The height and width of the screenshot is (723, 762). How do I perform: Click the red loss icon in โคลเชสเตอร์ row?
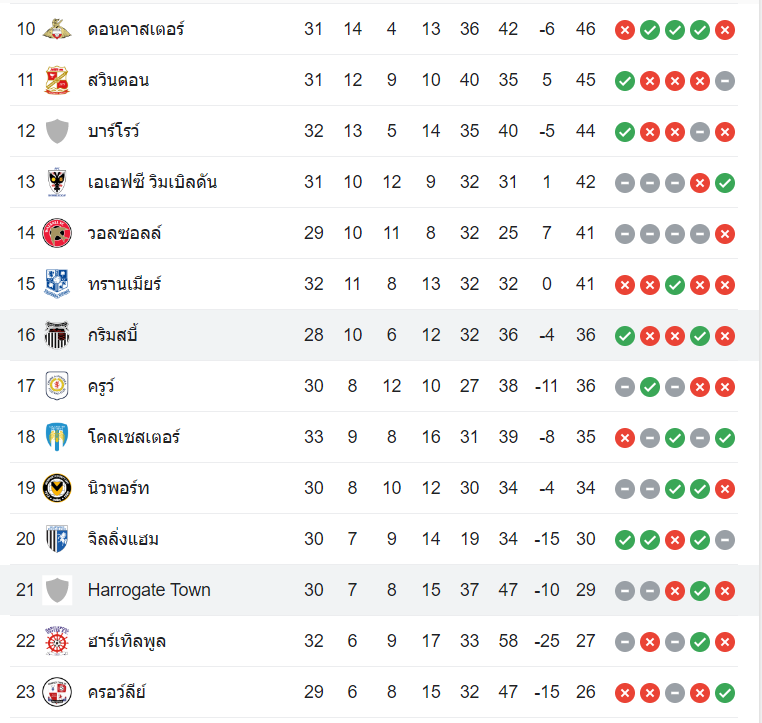[625, 437]
